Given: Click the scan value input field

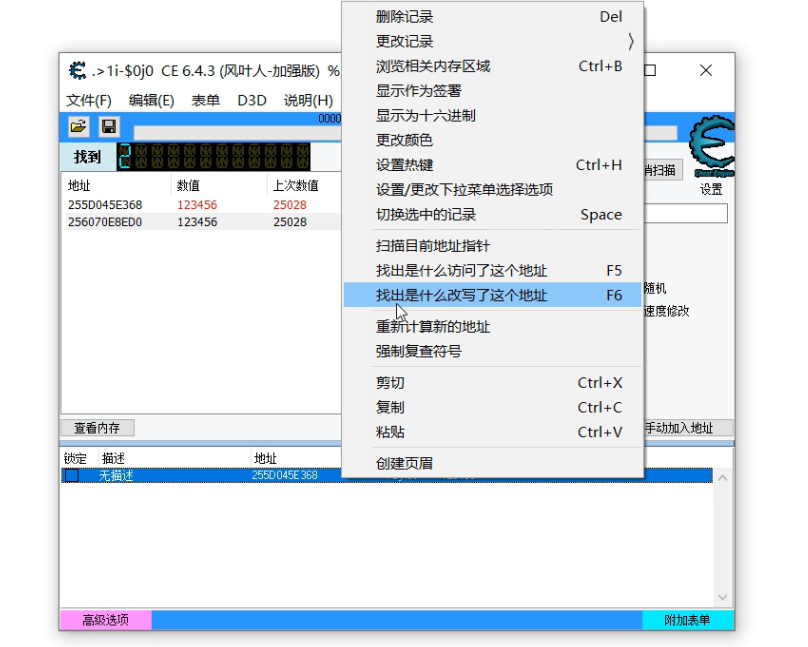Looking at the screenshot, I should 685,213.
